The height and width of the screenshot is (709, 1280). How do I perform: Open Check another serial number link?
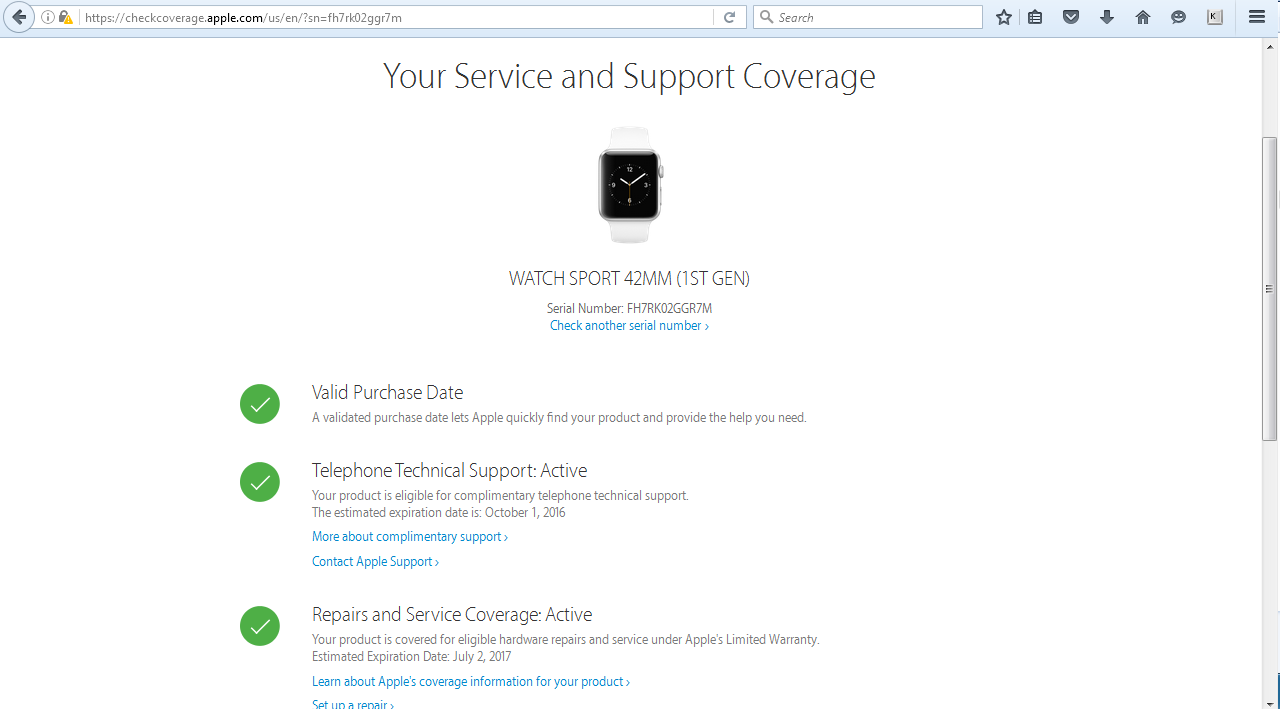coord(629,326)
